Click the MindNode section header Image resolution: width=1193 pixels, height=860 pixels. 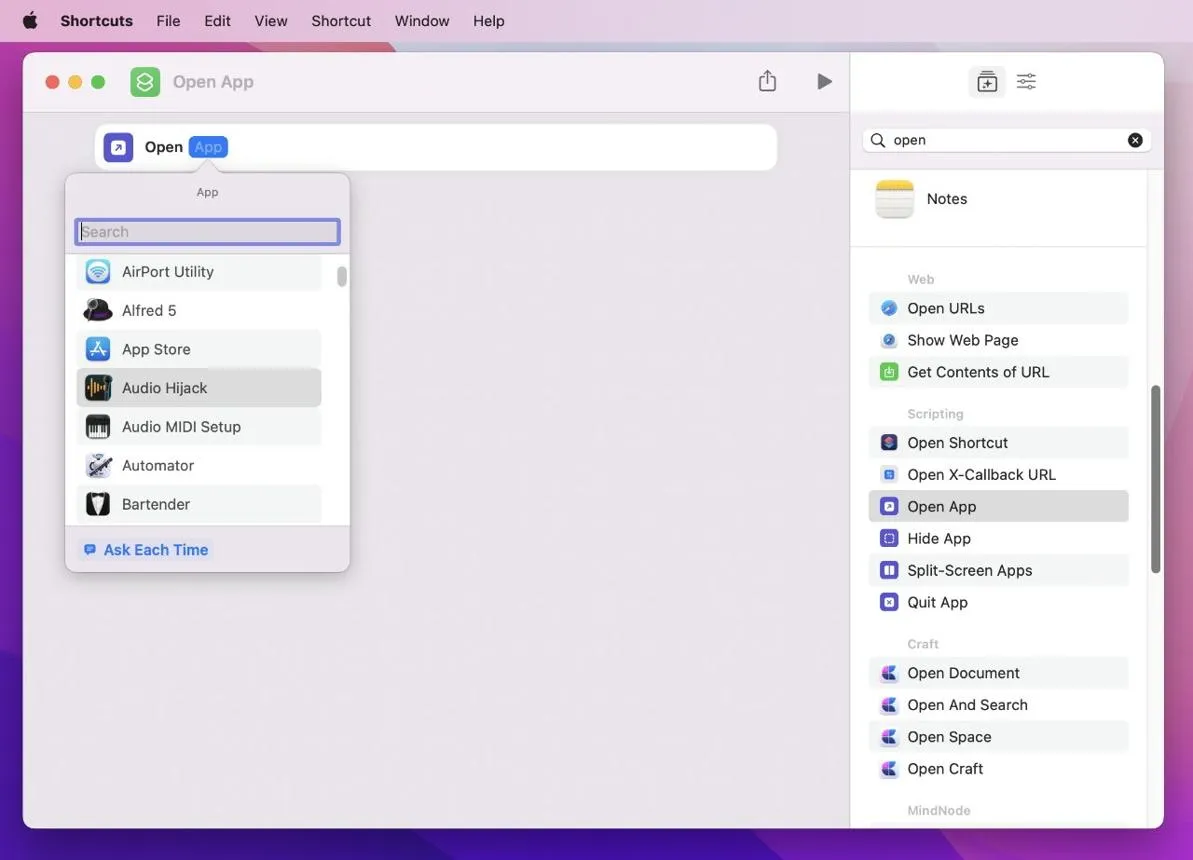click(x=939, y=811)
